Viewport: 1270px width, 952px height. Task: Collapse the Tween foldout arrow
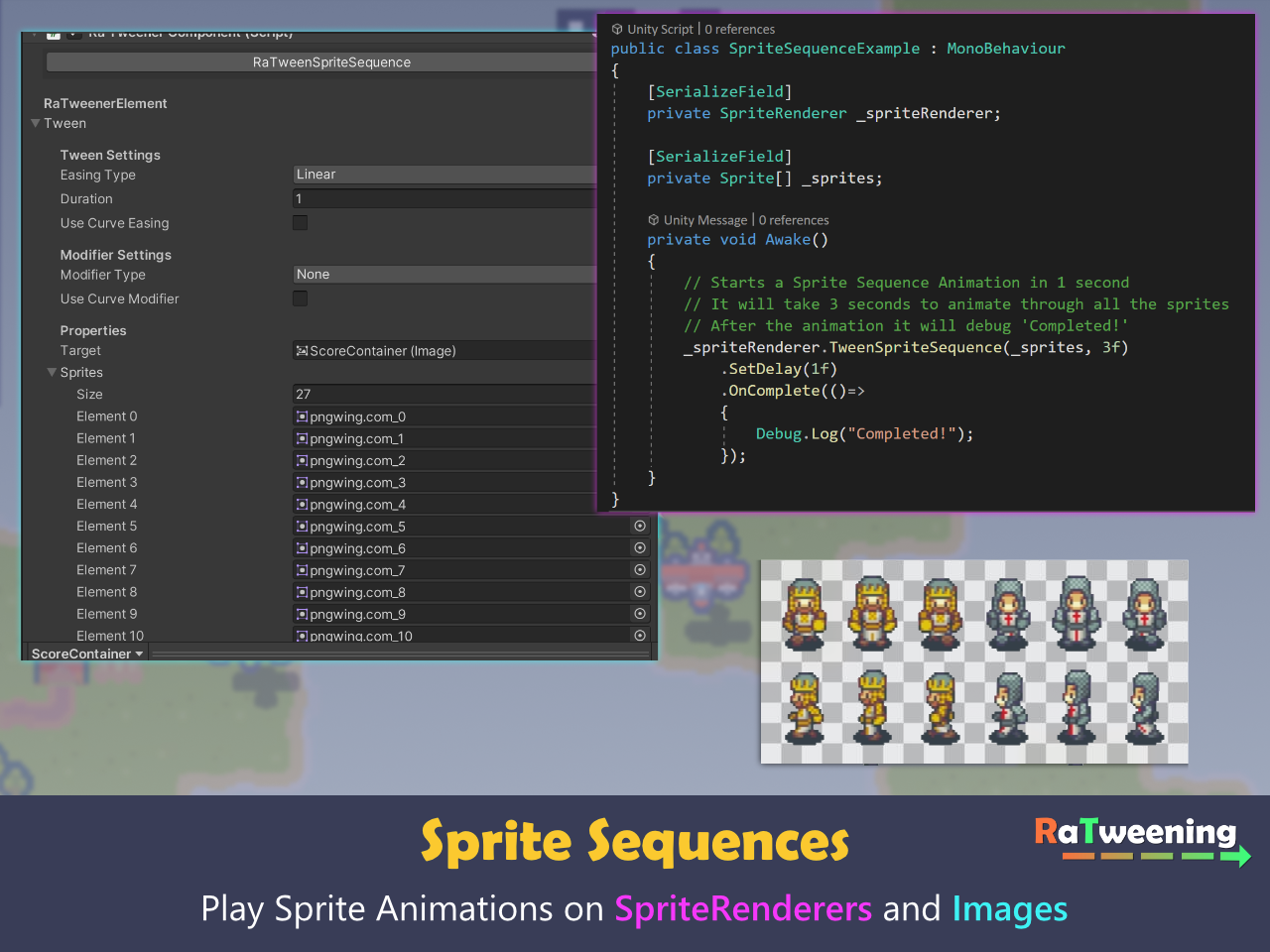point(36,124)
